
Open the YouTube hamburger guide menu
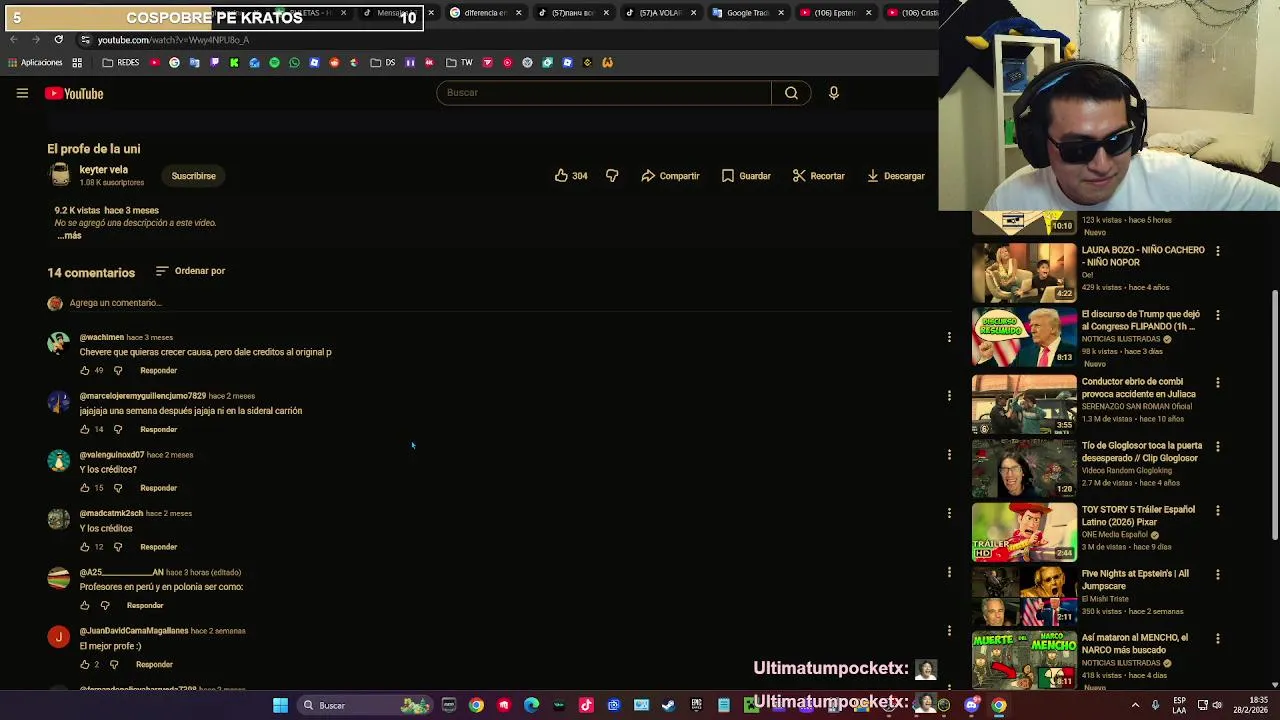click(x=22, y=93)
